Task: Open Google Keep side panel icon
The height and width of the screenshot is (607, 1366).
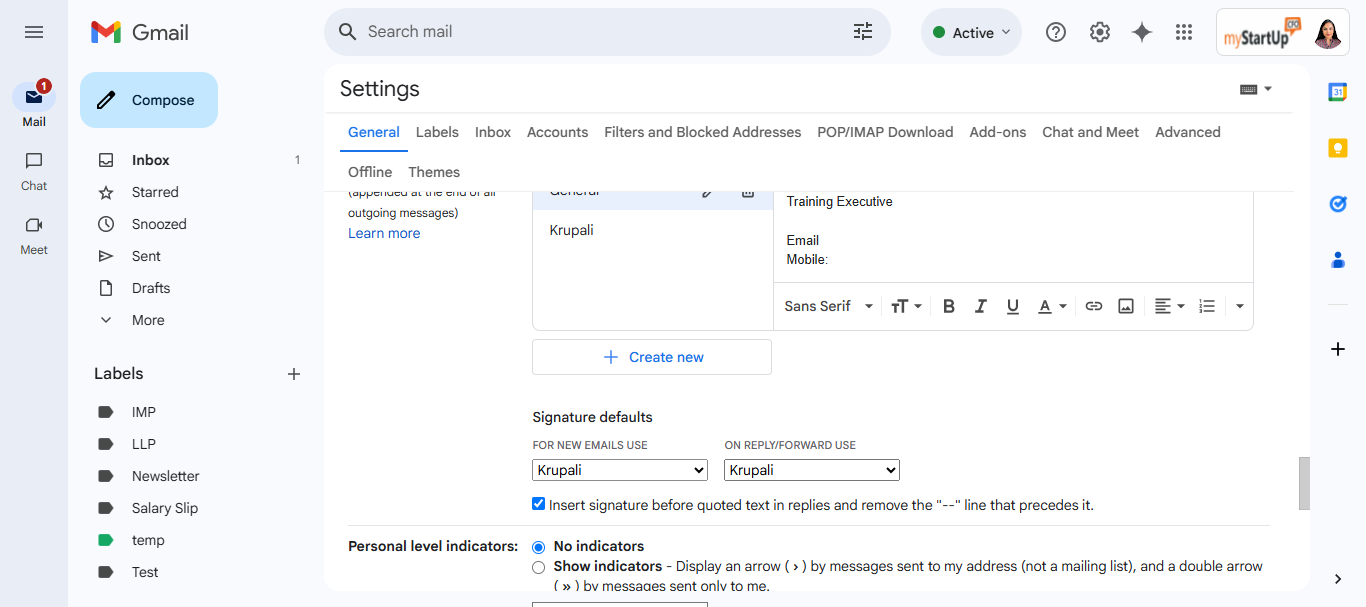Action: [x=1338, y=148]
